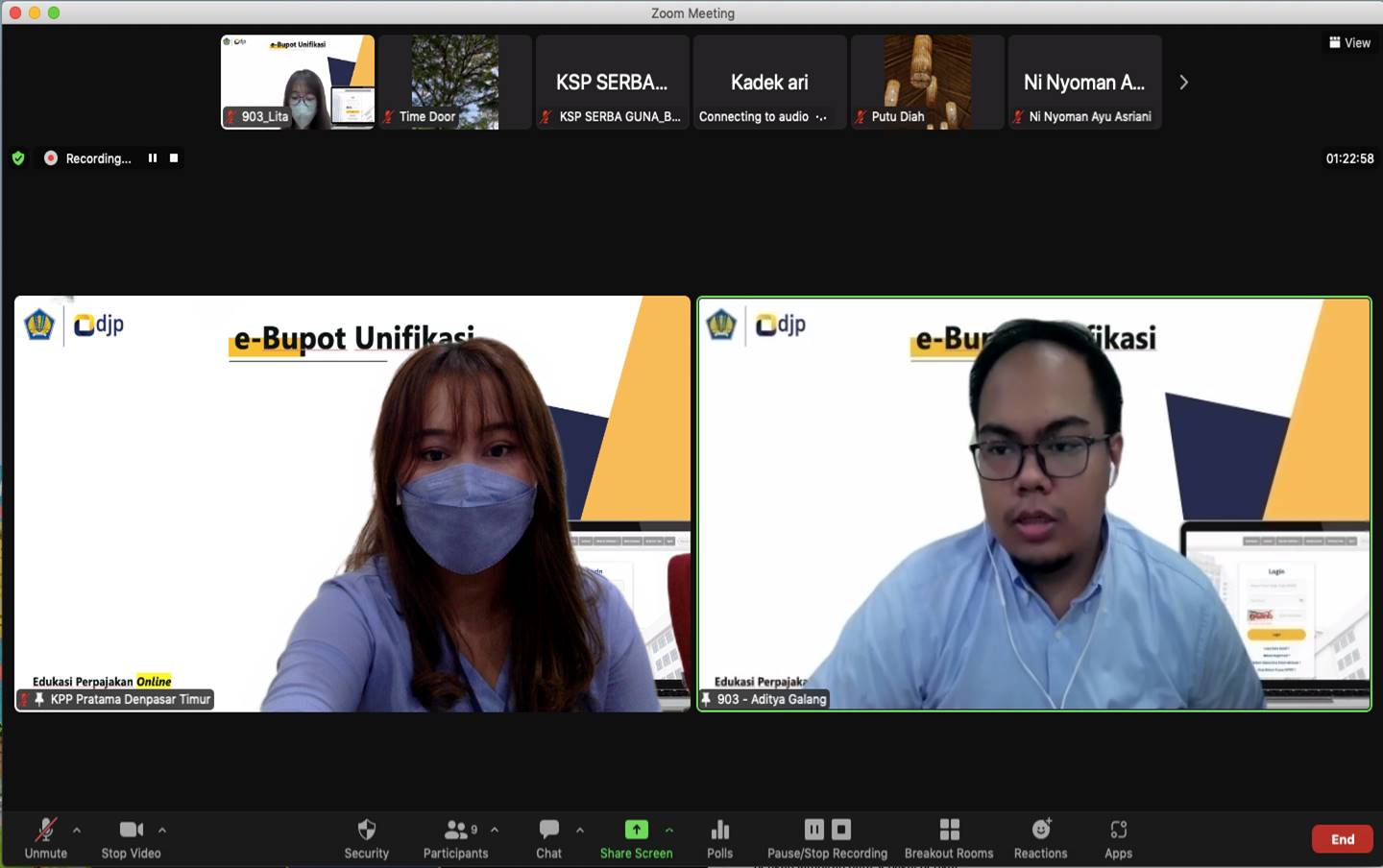Unmute the microphone

(x=45, y=837)
